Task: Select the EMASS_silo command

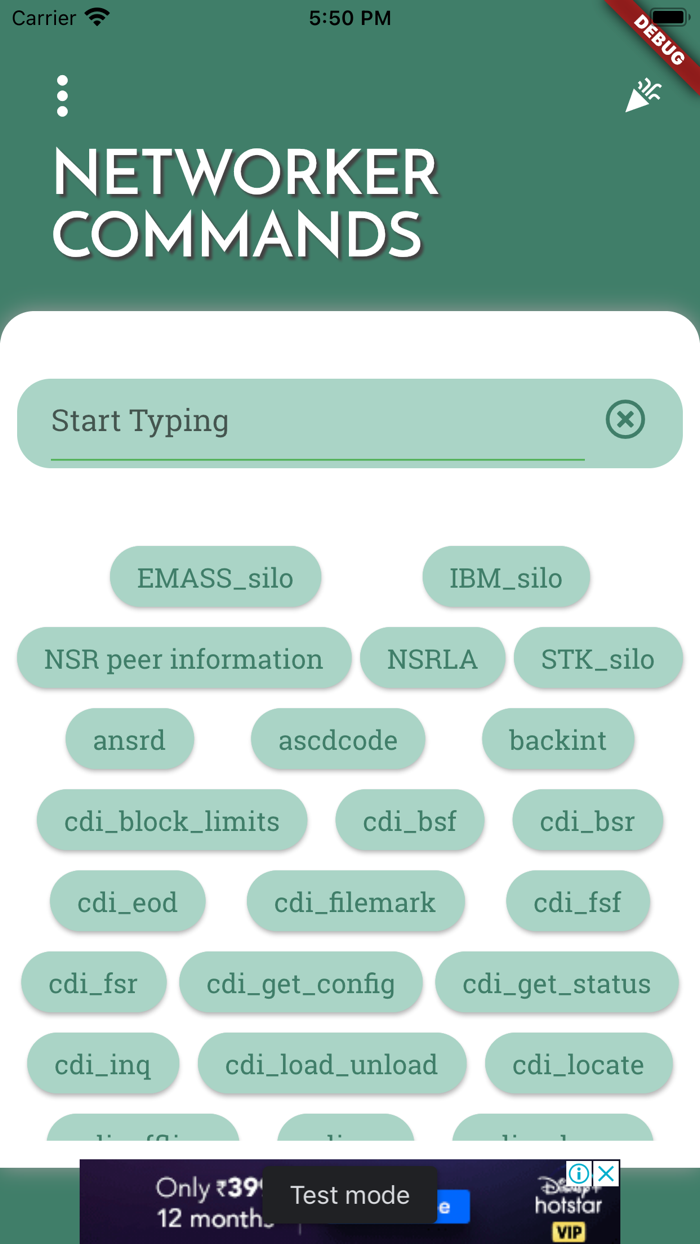Action: click(215, 577)
